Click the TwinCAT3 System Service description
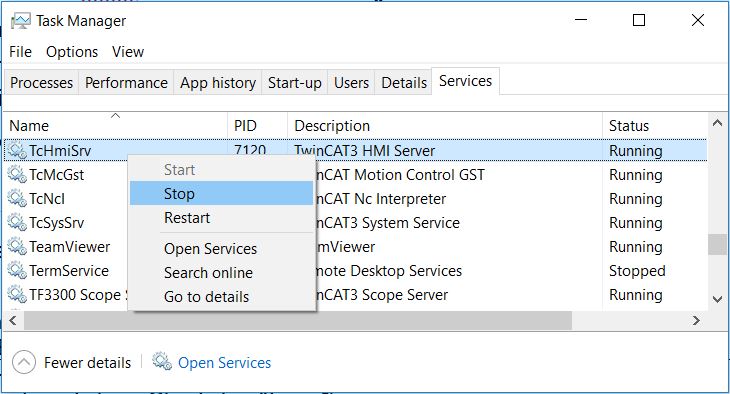 pyautogui.click(x=388, y=223)
